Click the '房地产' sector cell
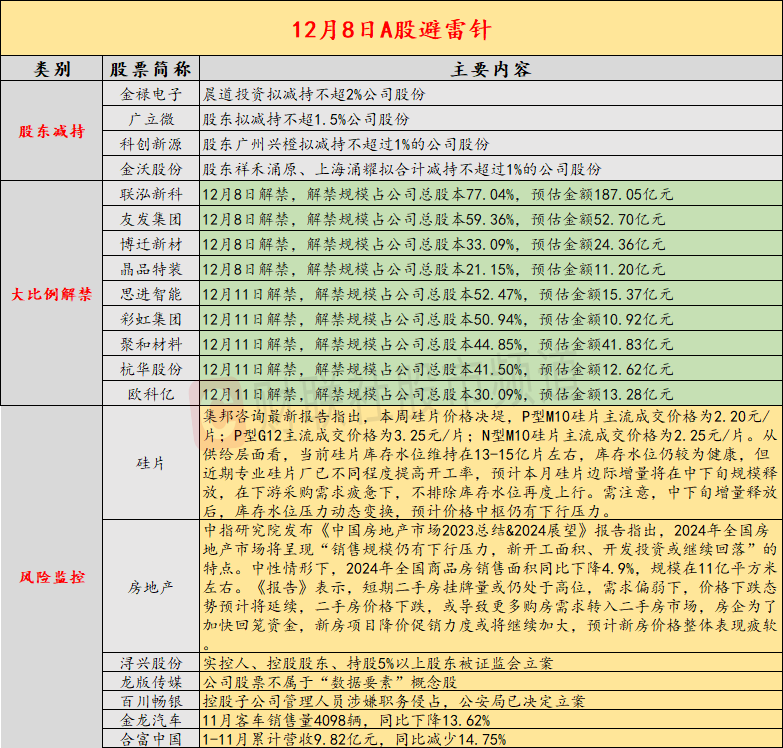This screenshot has width=783, height=748. [151, 587]
